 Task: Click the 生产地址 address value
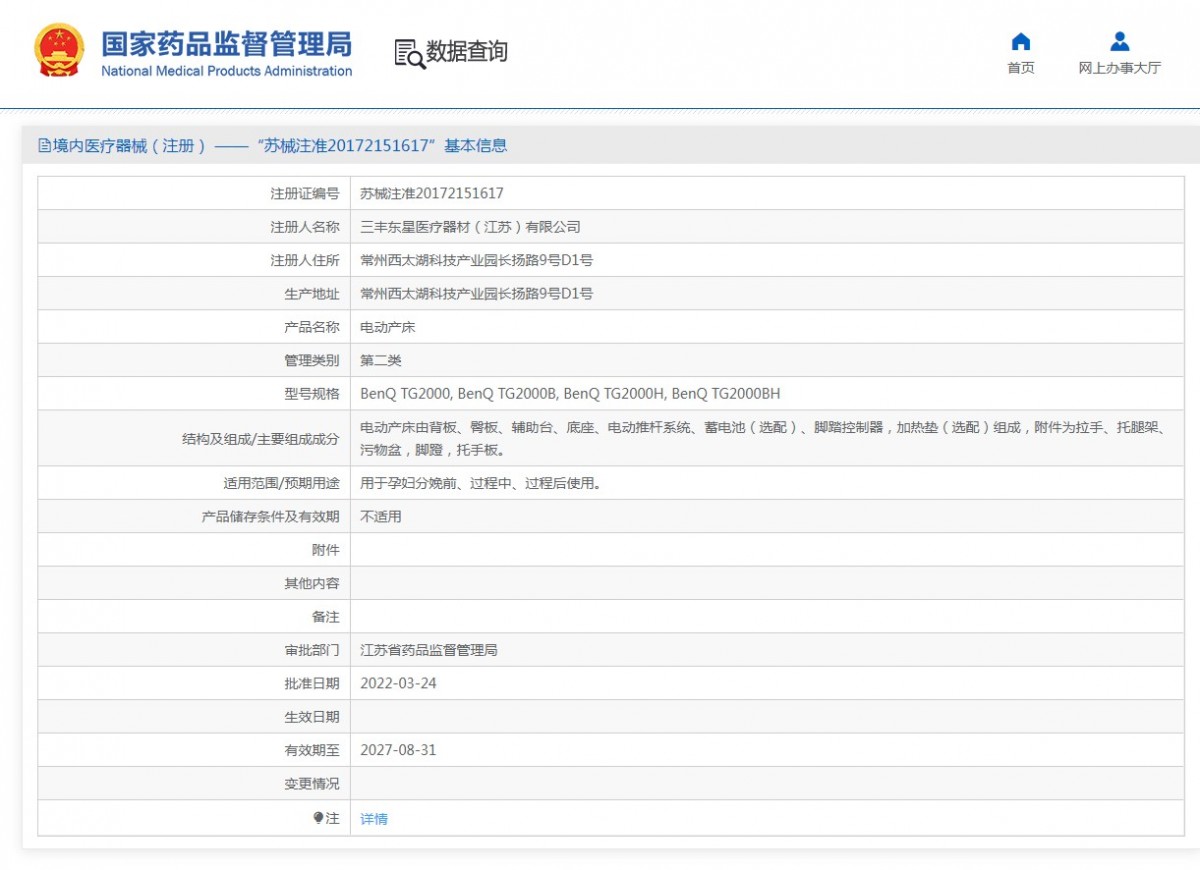(477, 294)
